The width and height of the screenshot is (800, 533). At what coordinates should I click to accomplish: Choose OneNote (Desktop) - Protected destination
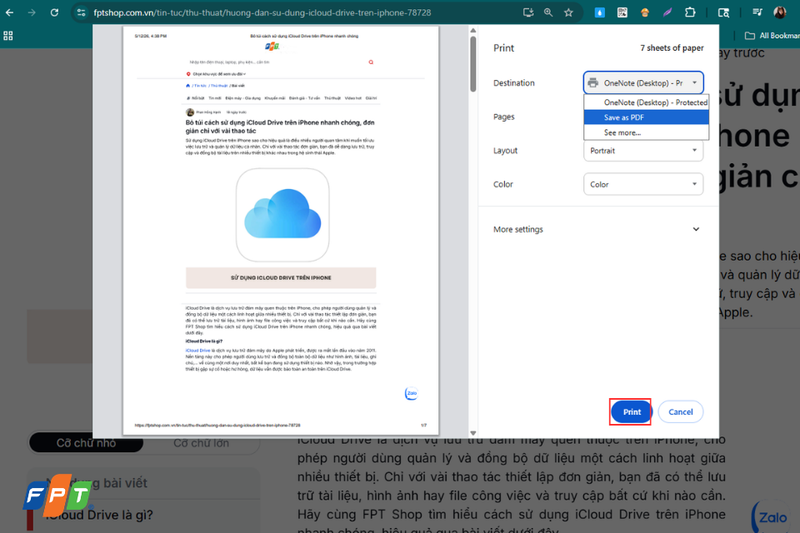point(646,103)
